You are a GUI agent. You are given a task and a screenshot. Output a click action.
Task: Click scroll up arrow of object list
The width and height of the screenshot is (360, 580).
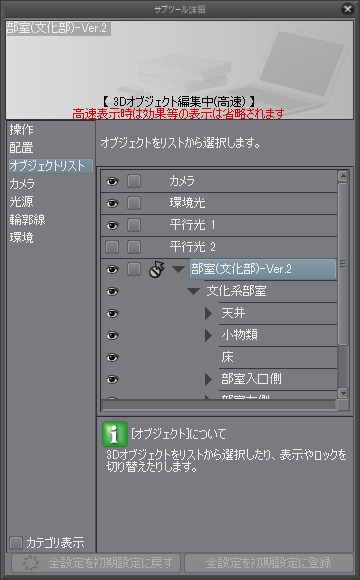point(343,176)
